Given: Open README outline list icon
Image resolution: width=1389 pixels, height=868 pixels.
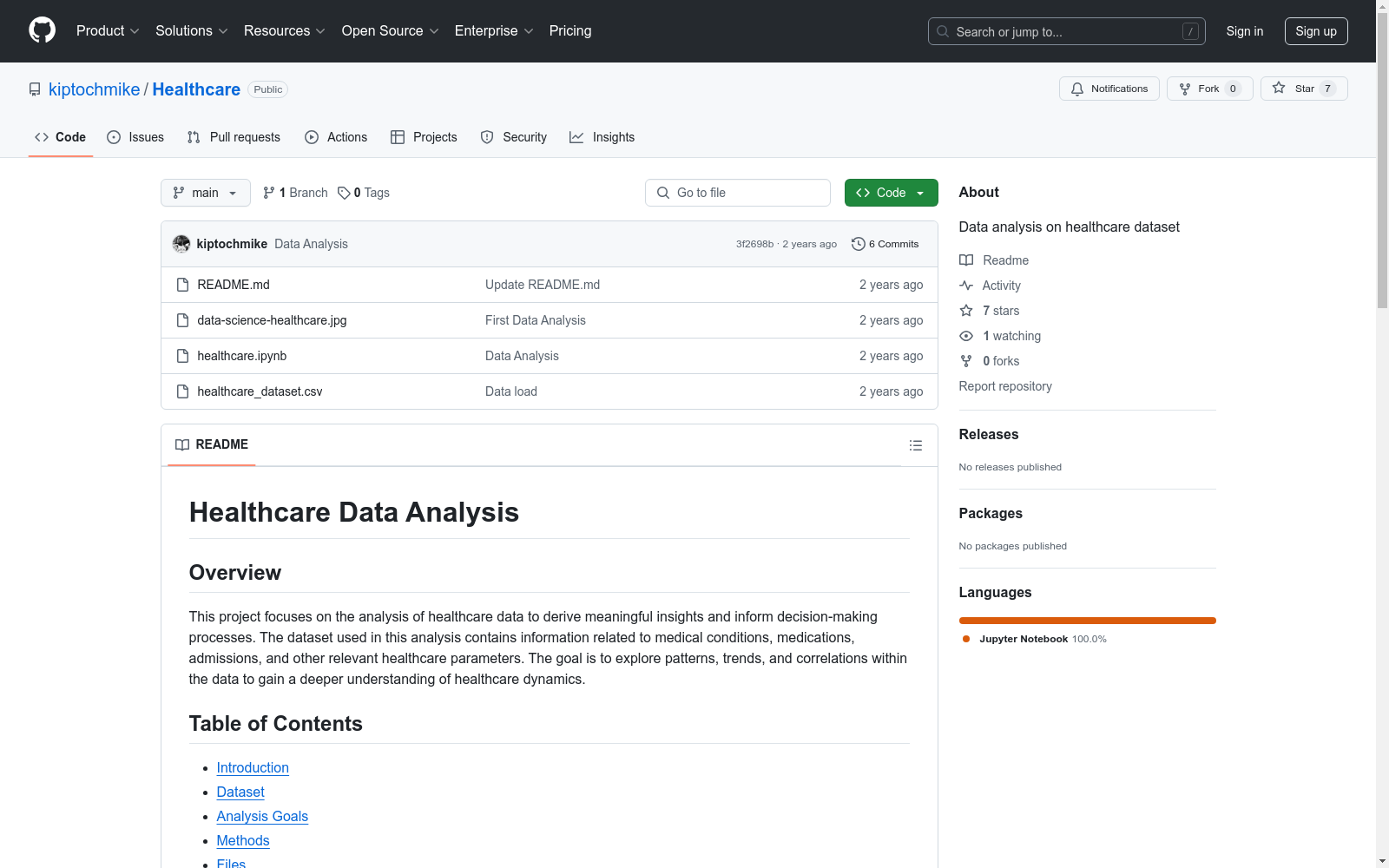Looking at the screenshot, I should click(916, 445).
